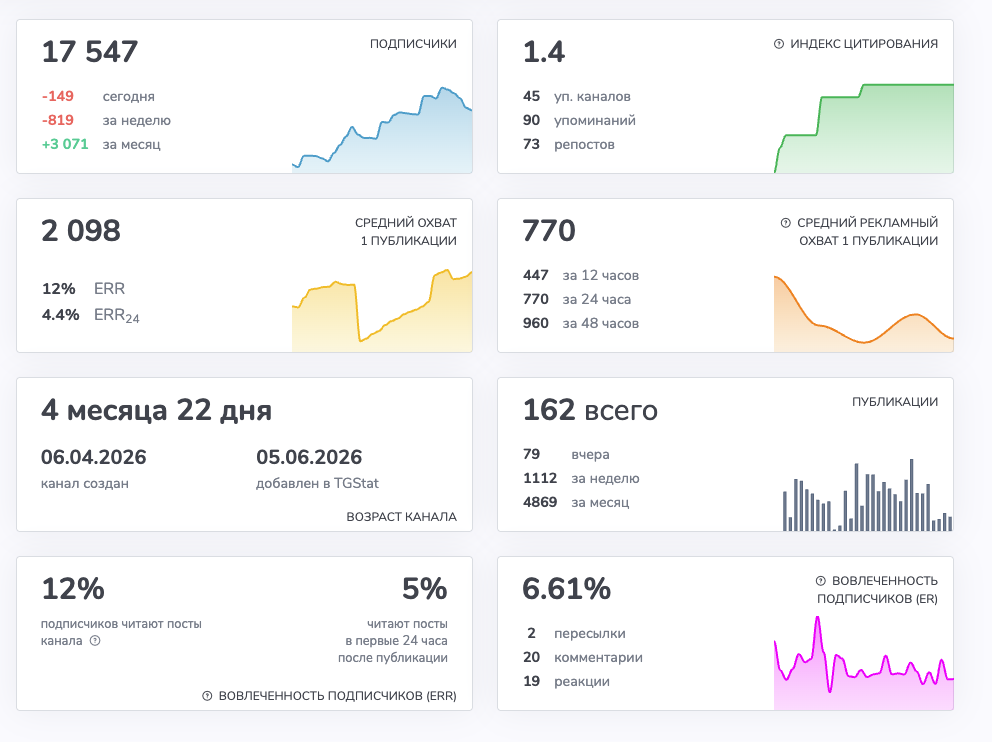Select the 'упоминаний' row showing 90
The width and height of the screenshot is (992, 742).
[579, 120]
